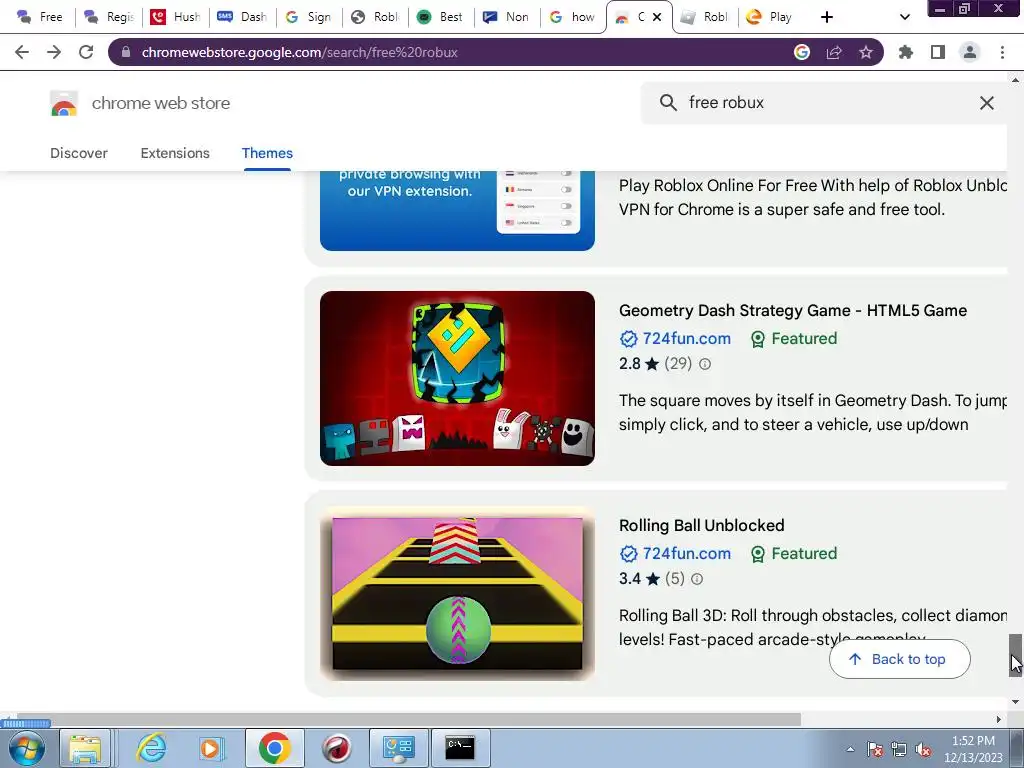This screenshot has width=1024, height=768.
Task: Click the page's vertical scrollbar thumb
Action: [1015, 655]
